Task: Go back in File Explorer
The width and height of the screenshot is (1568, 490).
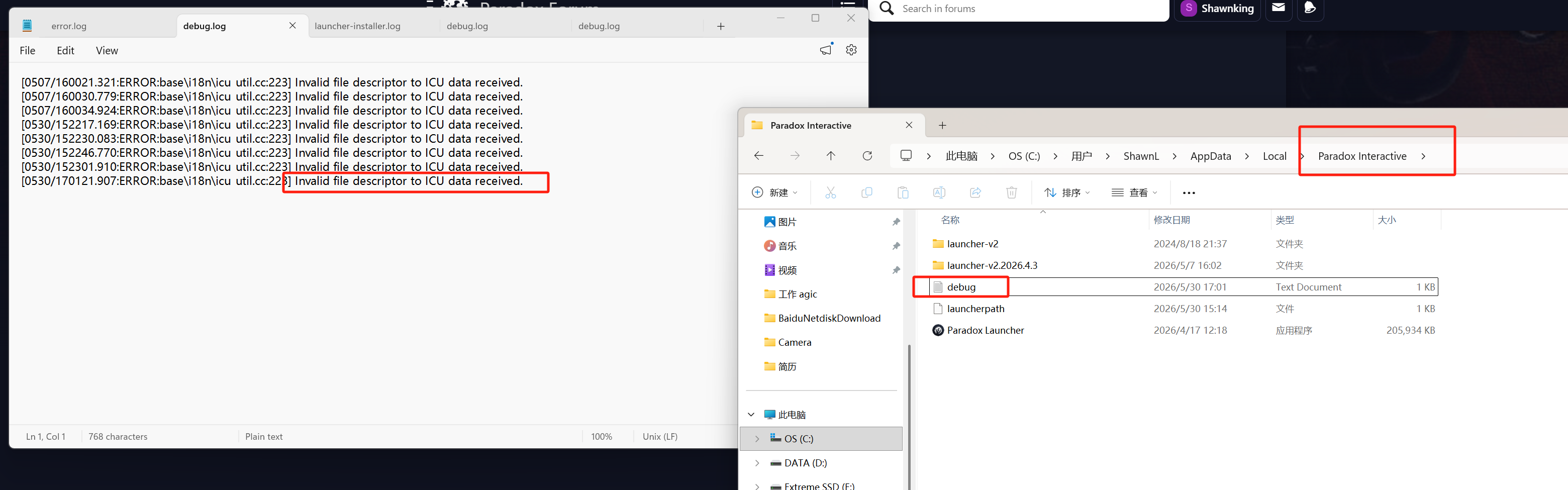Action: pyautogui.click(x=758, y=156)
